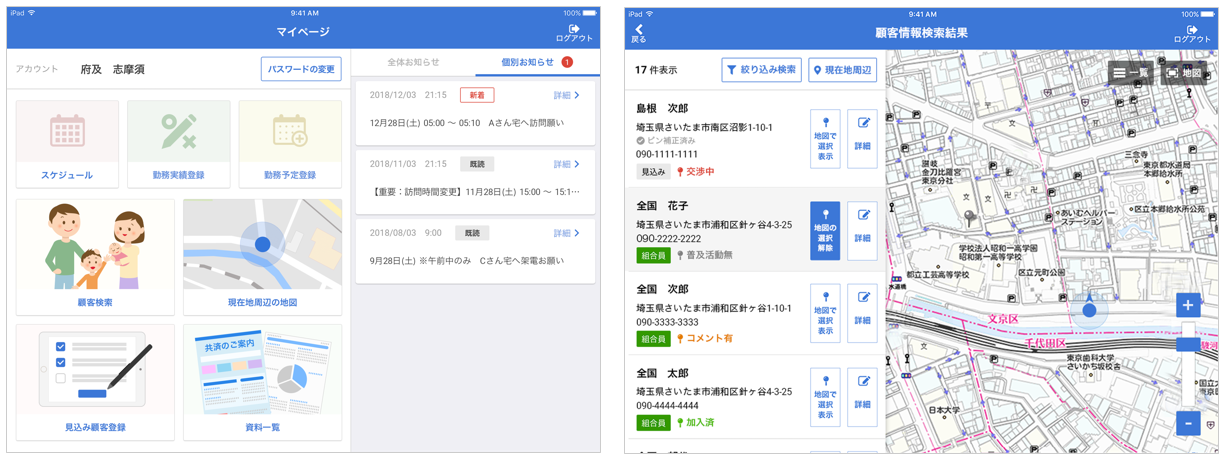Open 見込み顧客登録 tile

[x=95, y=382]
